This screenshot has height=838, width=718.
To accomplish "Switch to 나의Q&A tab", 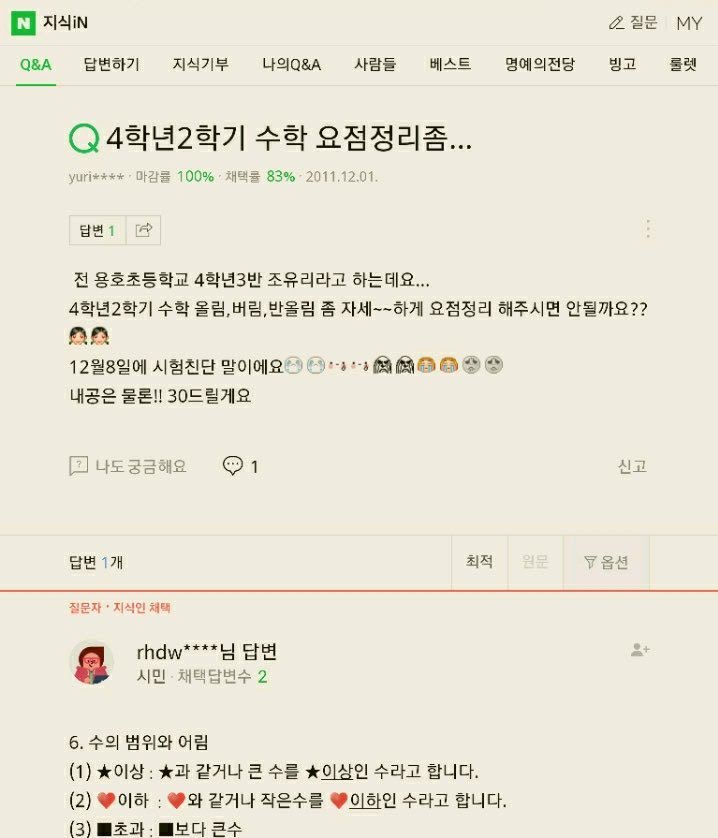I will coord(291,65).
